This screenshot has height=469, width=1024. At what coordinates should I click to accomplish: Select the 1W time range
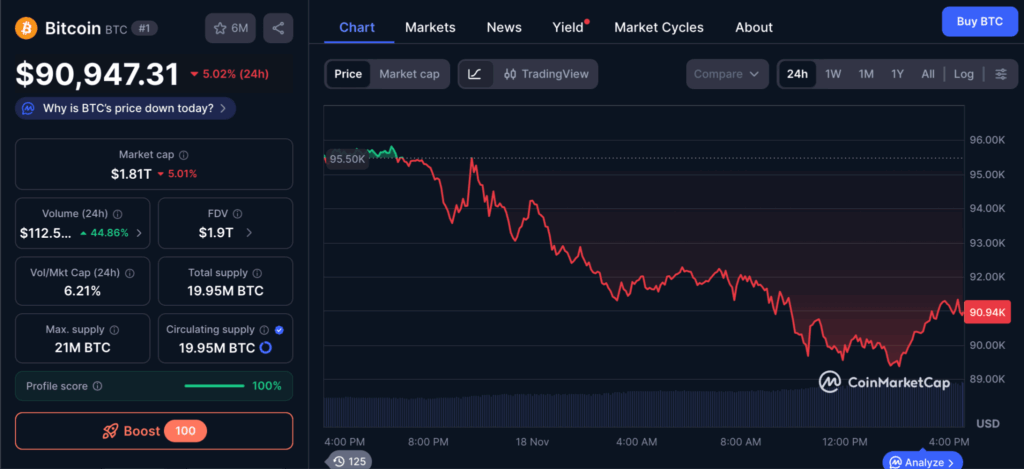[832, 74]
